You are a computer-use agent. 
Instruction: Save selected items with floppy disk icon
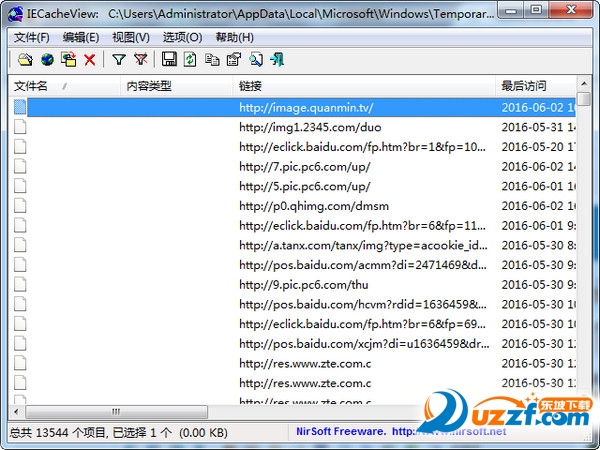click(x=169, y=60)
